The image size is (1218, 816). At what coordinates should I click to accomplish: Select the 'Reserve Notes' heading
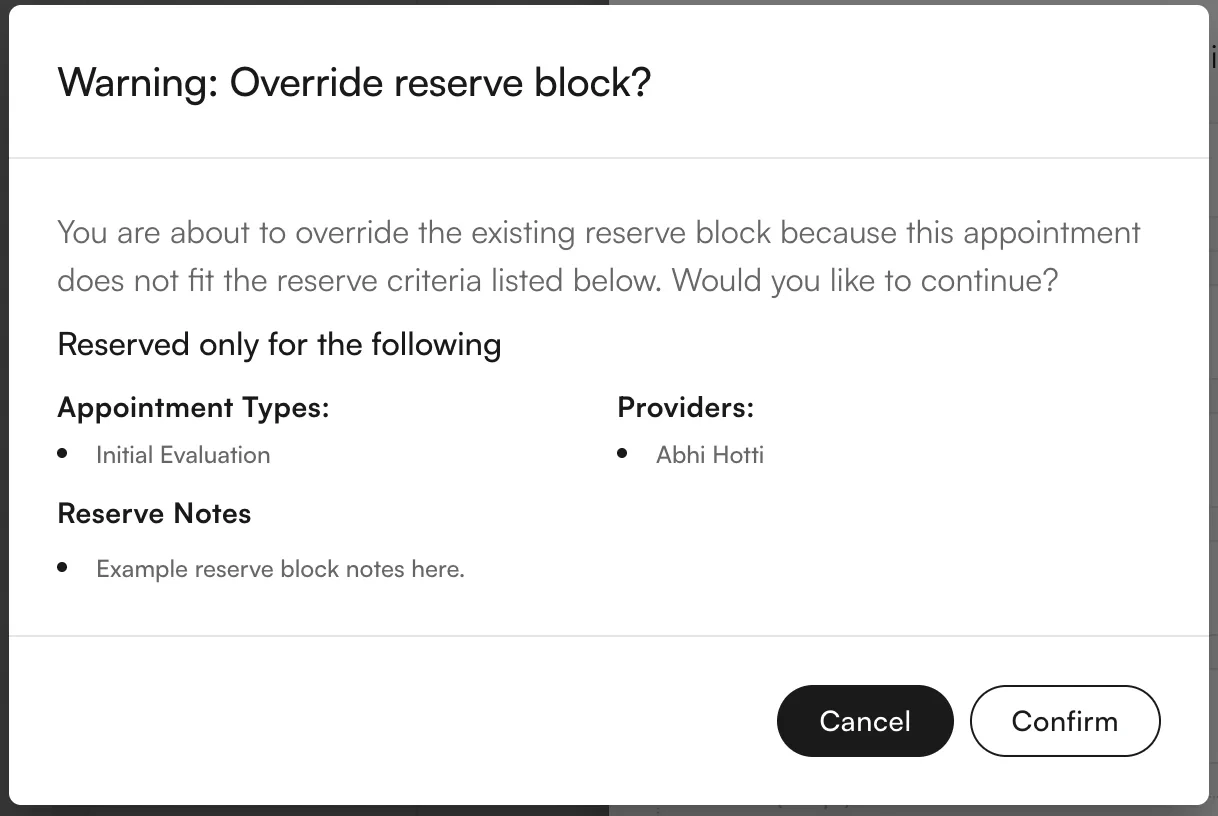[x=154, y=513]
